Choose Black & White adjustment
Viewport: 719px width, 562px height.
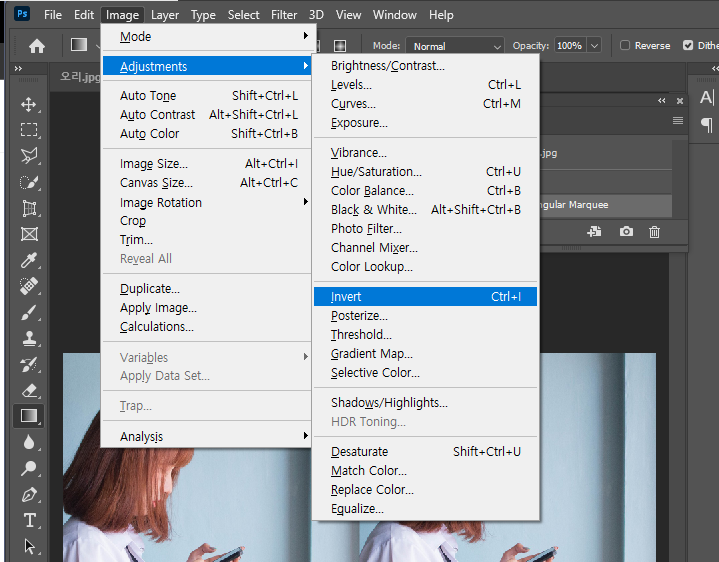tap(426, 209)
